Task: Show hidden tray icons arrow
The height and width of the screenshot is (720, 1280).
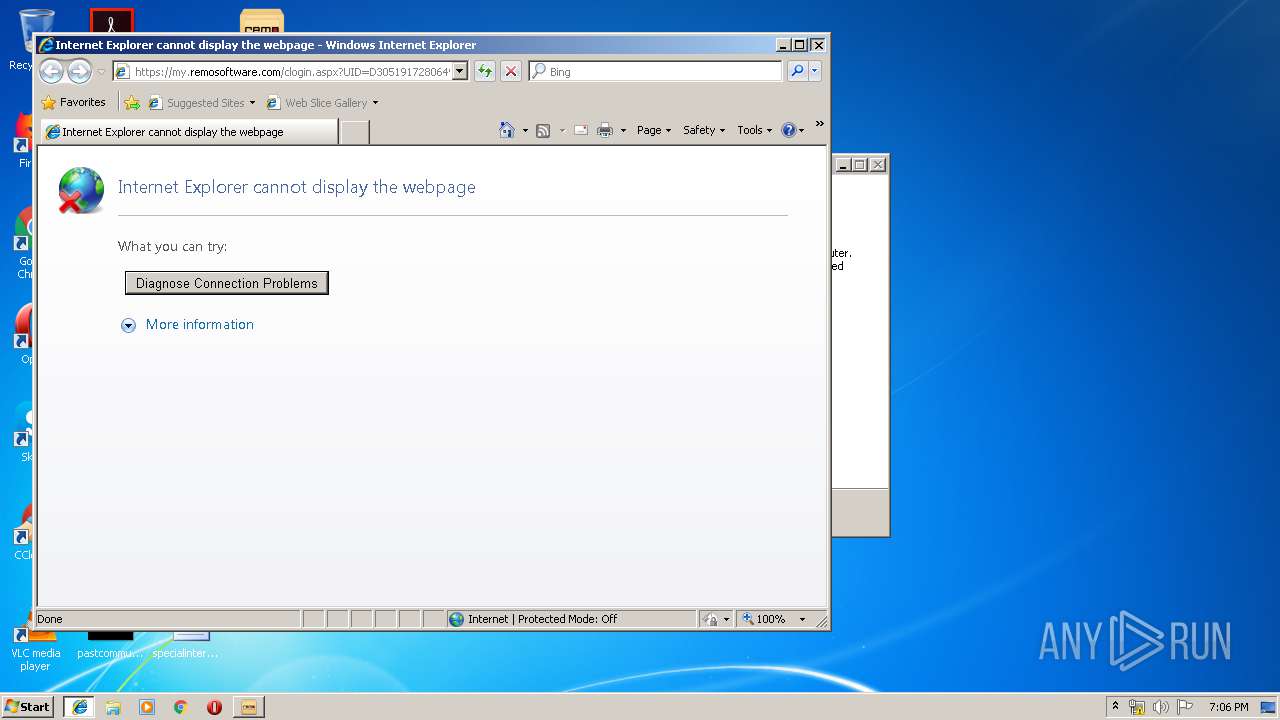Action: click(x=1115, y=706)
